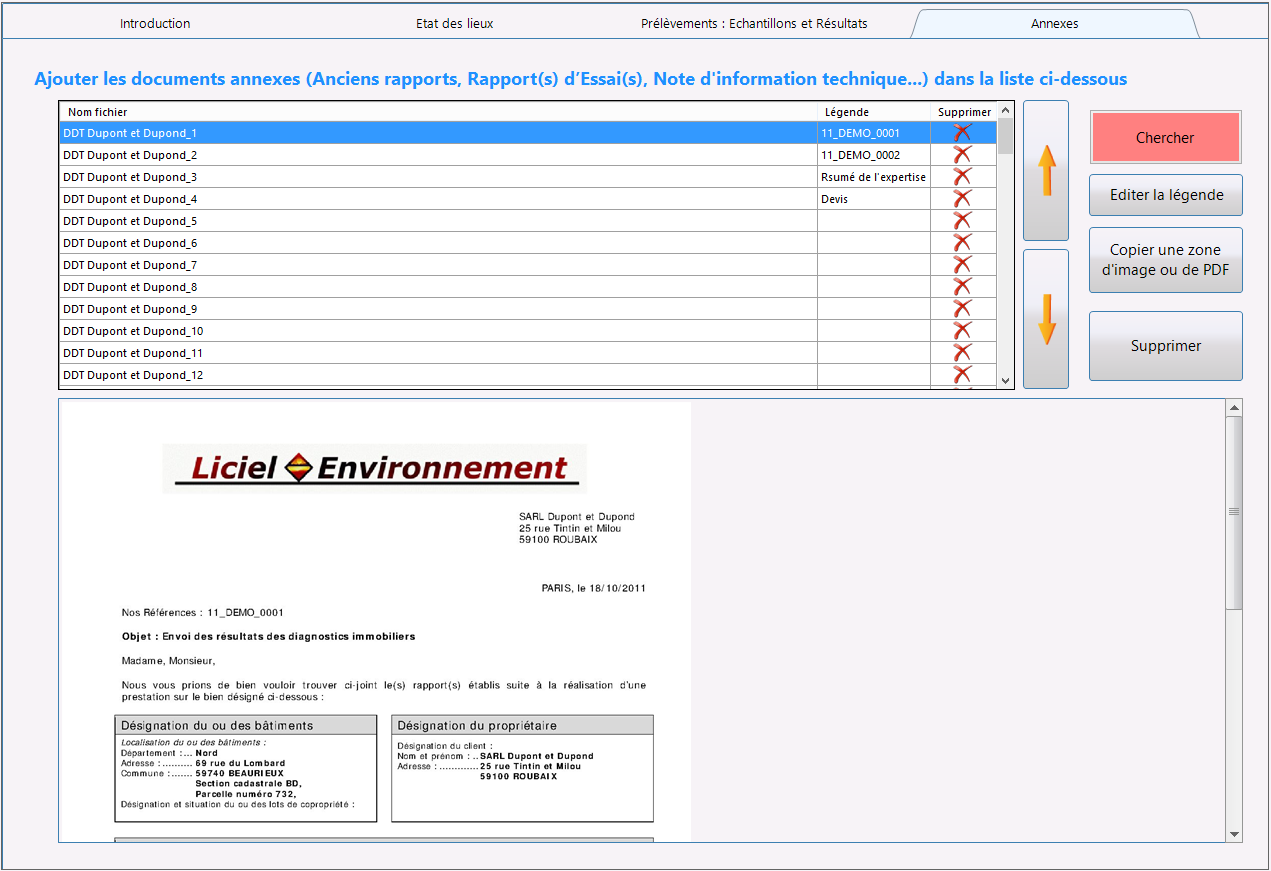Switch to the Introduction tab
1271x871 pixels.
click(155, 23)
